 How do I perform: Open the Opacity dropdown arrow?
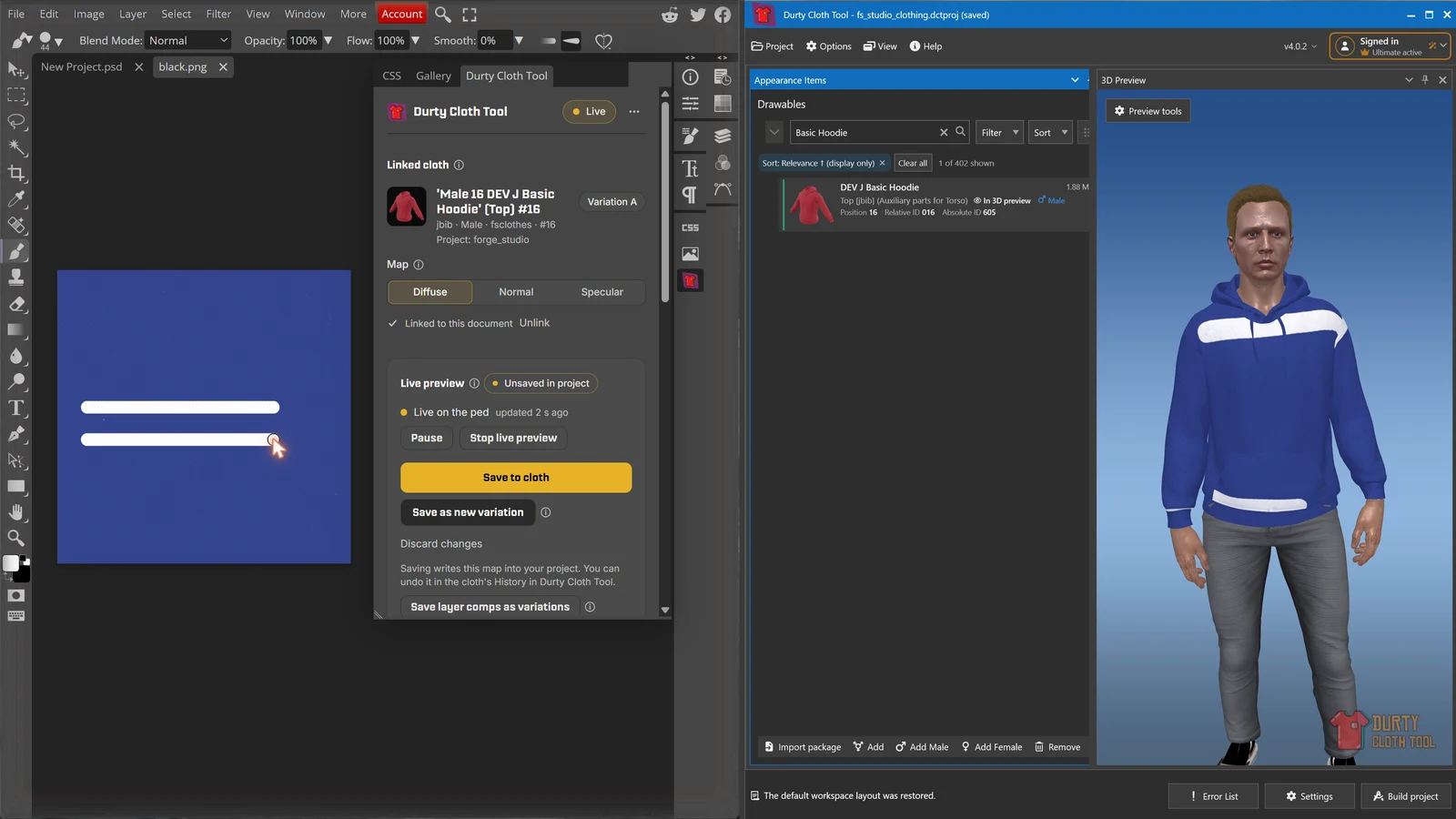point(328,41)
